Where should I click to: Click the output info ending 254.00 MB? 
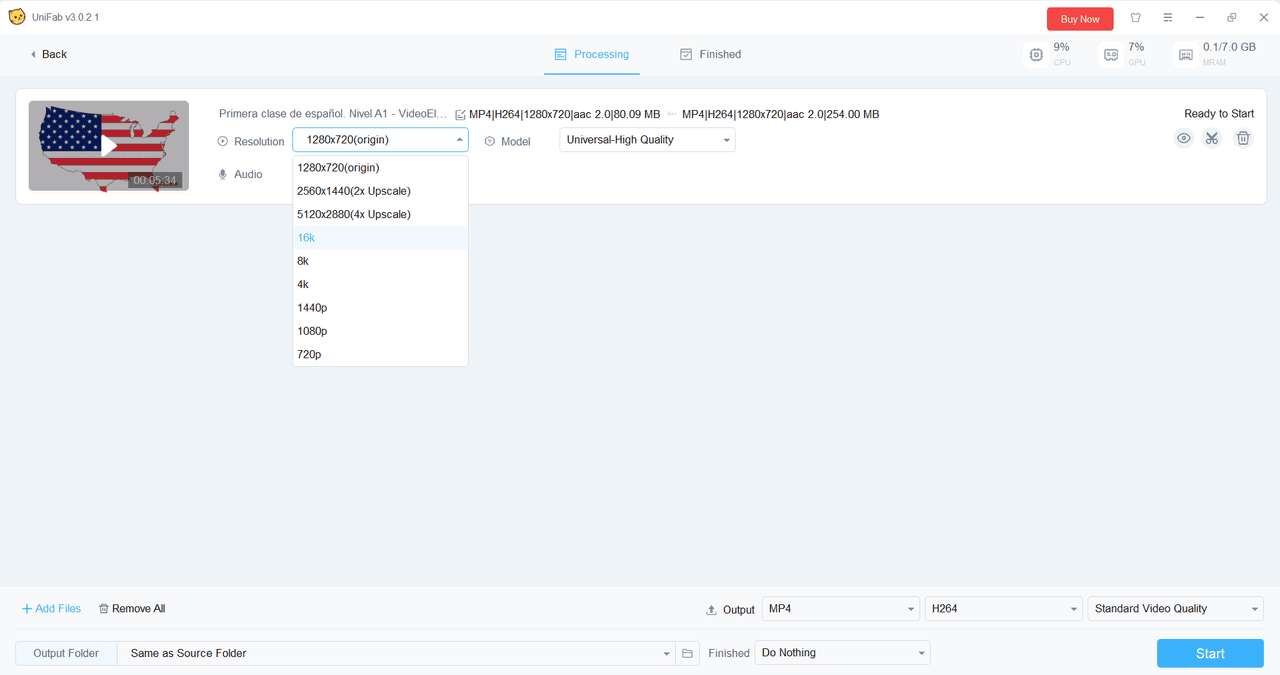(x=780, y=114)
